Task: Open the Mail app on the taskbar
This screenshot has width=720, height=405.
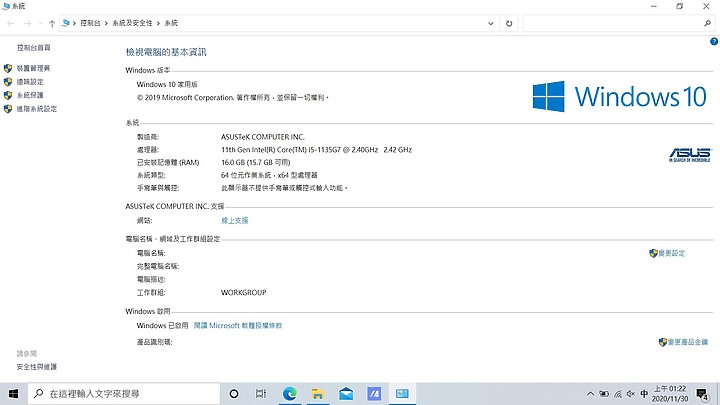Action: coord(346,394)
